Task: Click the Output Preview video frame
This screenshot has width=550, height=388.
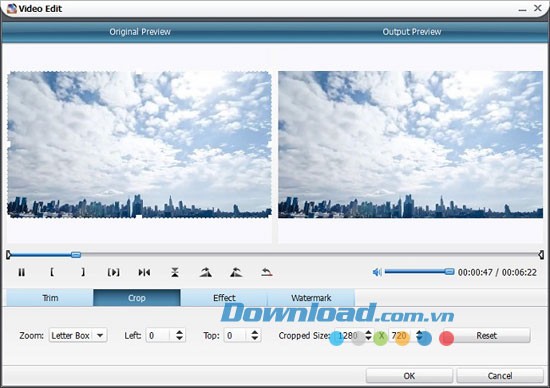Action: (410, 145)
